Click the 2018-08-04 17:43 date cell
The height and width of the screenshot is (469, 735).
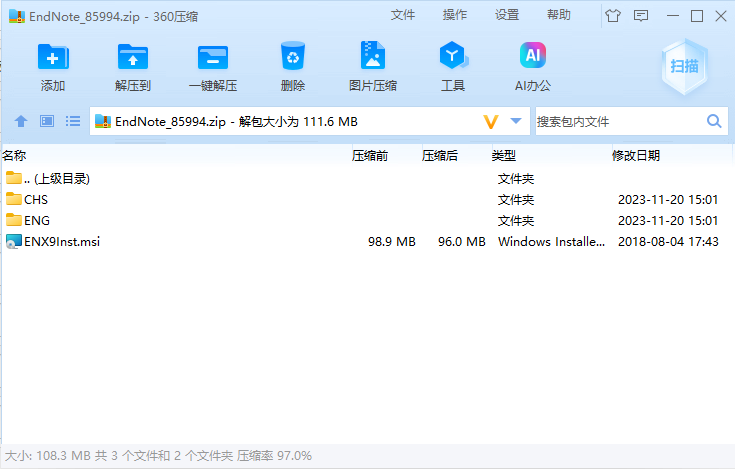pyautogui.click(x=668, y=242)
